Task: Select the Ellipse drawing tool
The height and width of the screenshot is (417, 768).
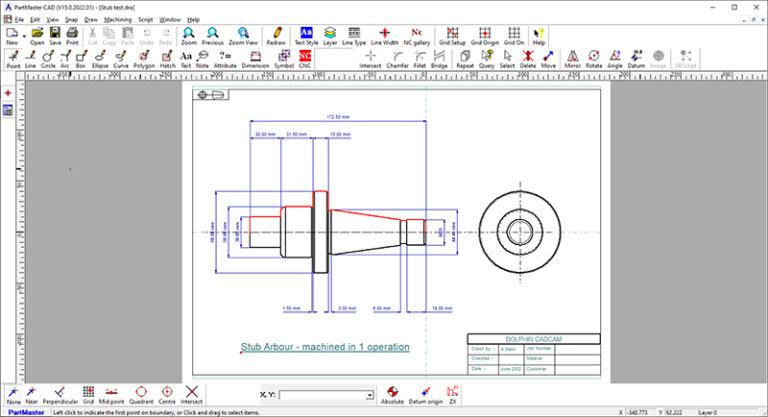Action: coord(100,59)
